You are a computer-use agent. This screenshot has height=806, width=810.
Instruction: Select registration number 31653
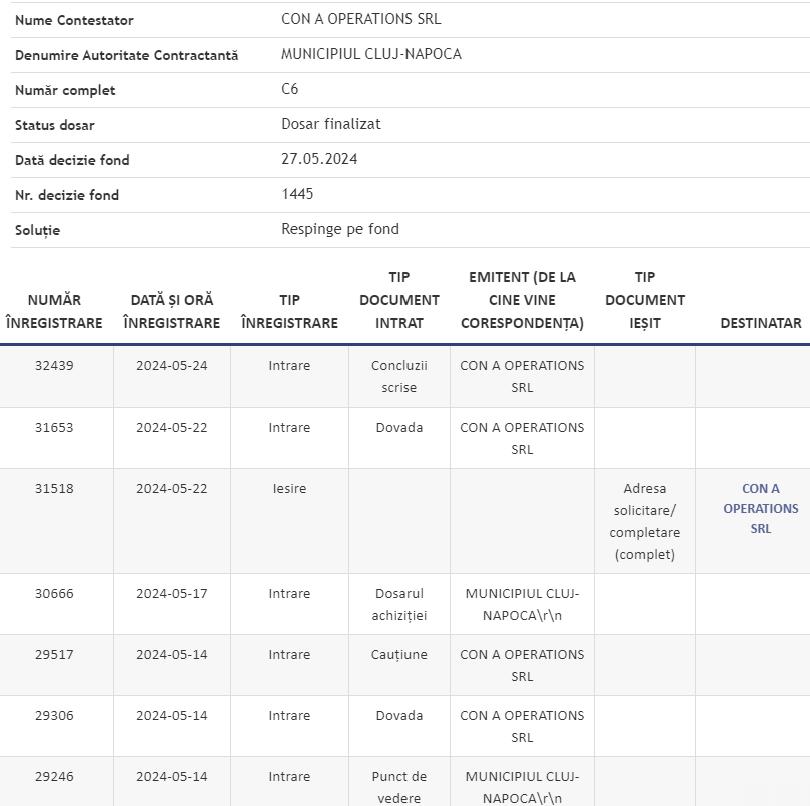pos(54,428)
